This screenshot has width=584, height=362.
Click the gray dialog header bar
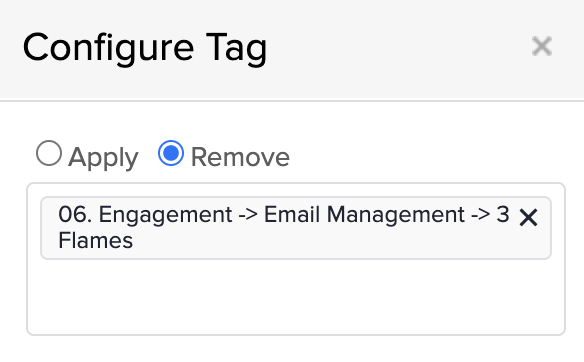click(292, 50)
